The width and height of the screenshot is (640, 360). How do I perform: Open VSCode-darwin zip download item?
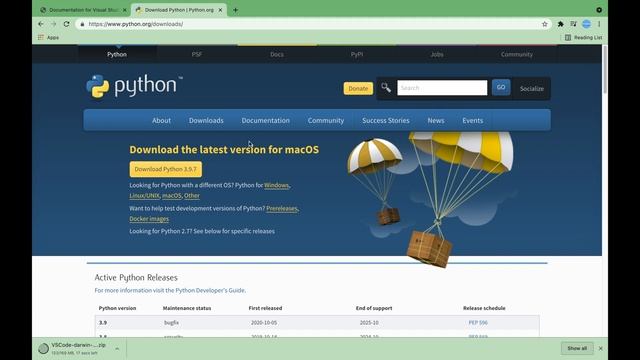(78, 348)
